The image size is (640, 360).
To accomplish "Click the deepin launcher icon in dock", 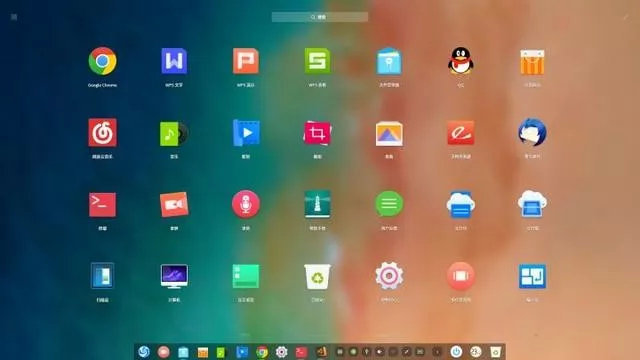I will [144, 351].
